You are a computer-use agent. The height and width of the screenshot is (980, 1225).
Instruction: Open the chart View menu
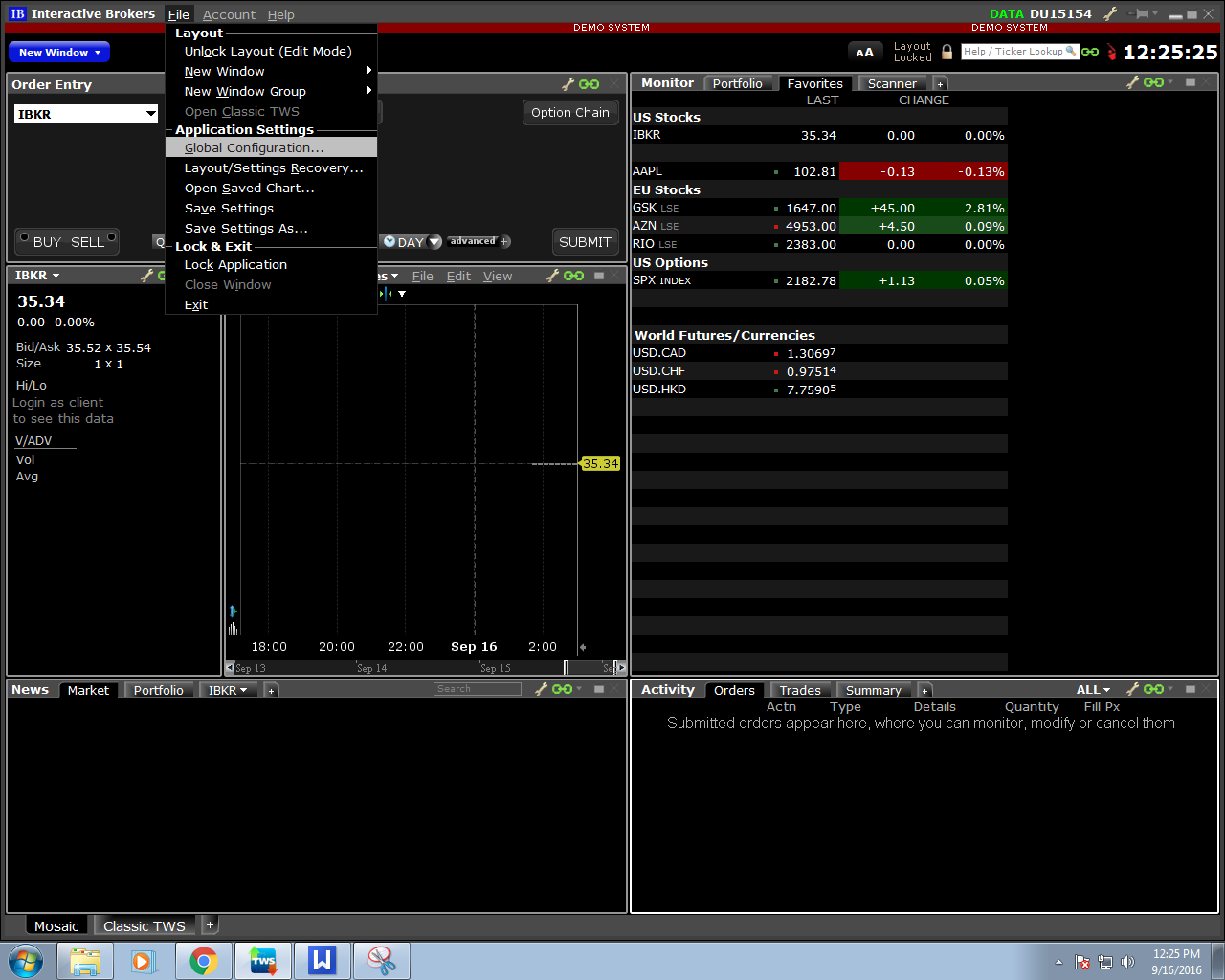(x=498, y=276)
